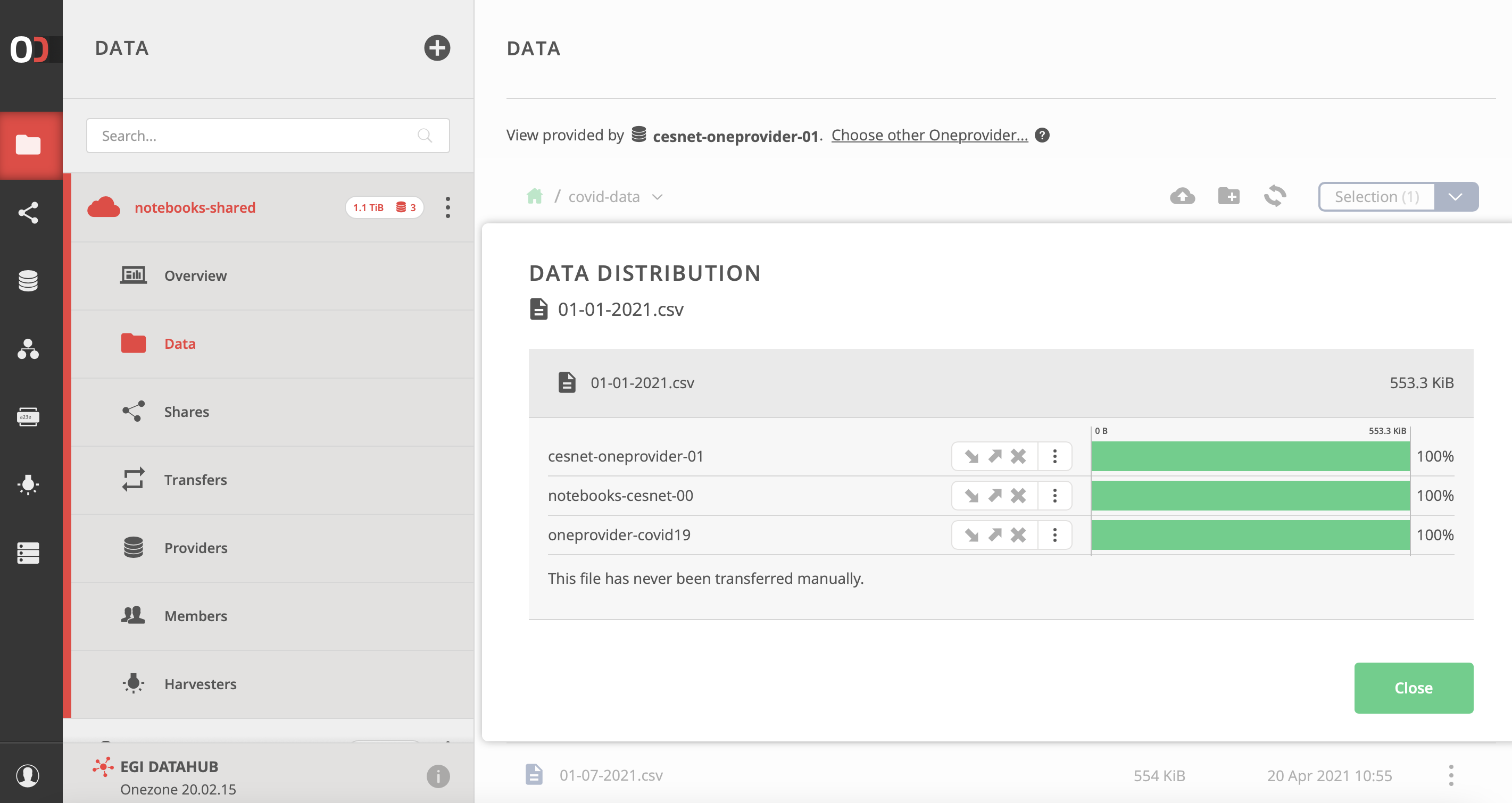Click the green distribution bar for oneprovider-covid19
The image size is (1512, 803).
pyautogui.click(x=1250, y=534)
